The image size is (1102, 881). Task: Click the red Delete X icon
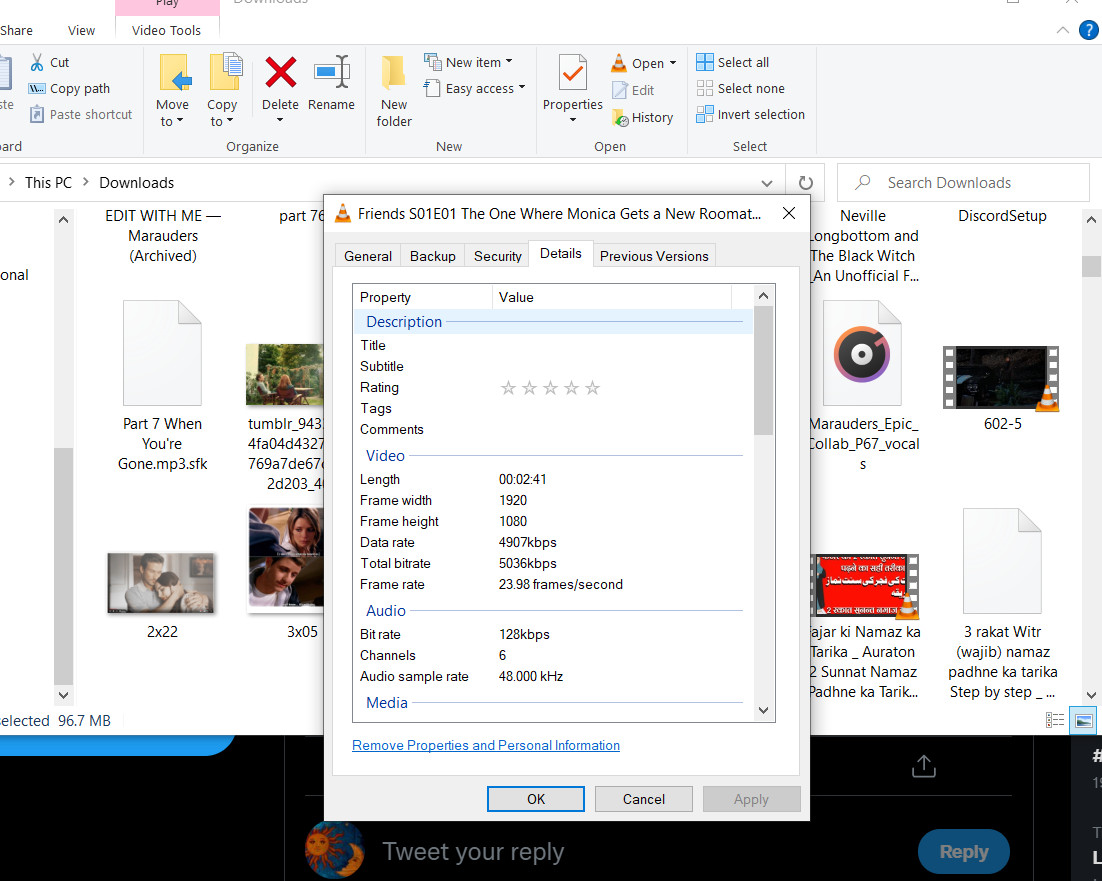click(x=280, y=72)
